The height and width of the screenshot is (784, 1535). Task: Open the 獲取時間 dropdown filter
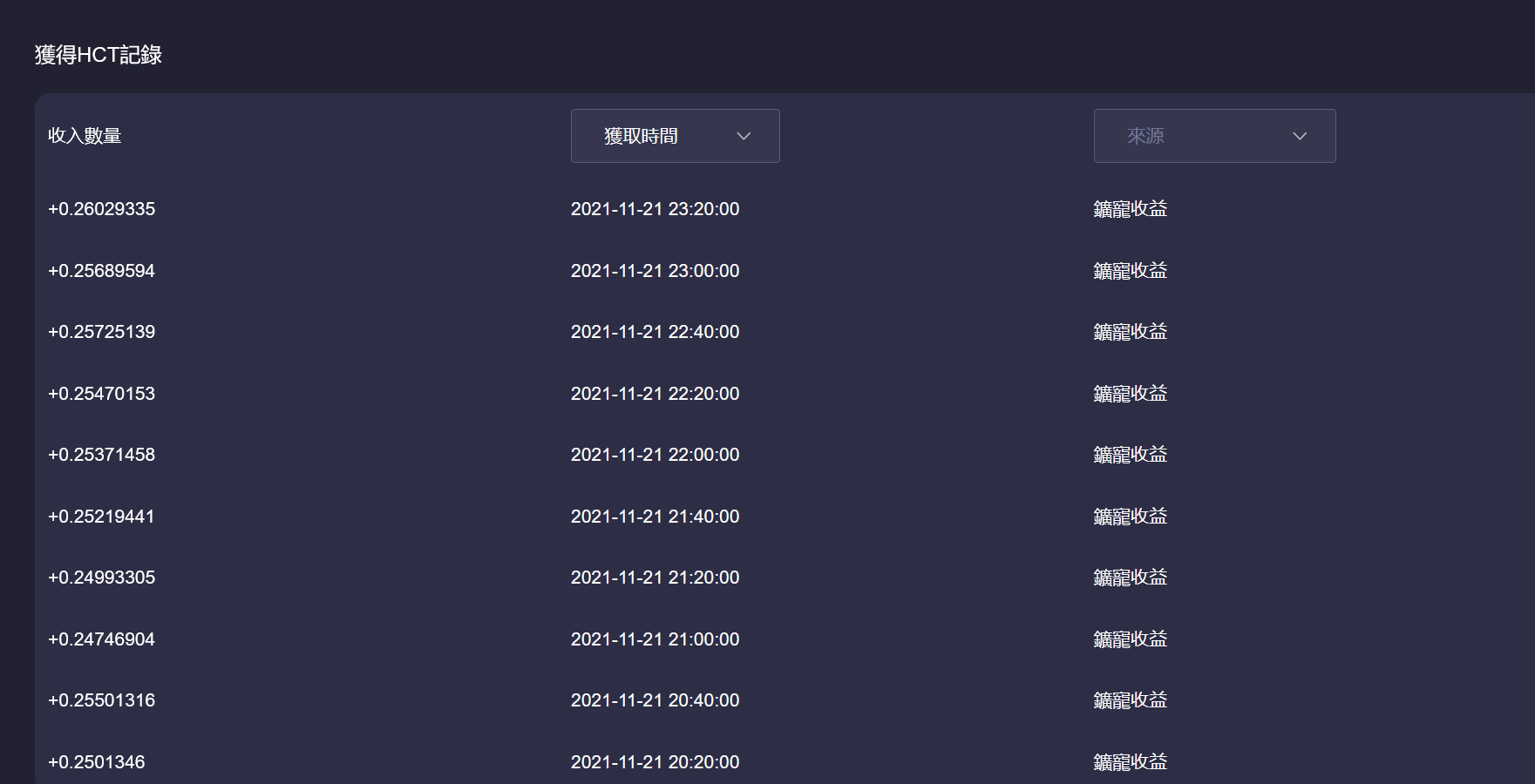point(675,136)
